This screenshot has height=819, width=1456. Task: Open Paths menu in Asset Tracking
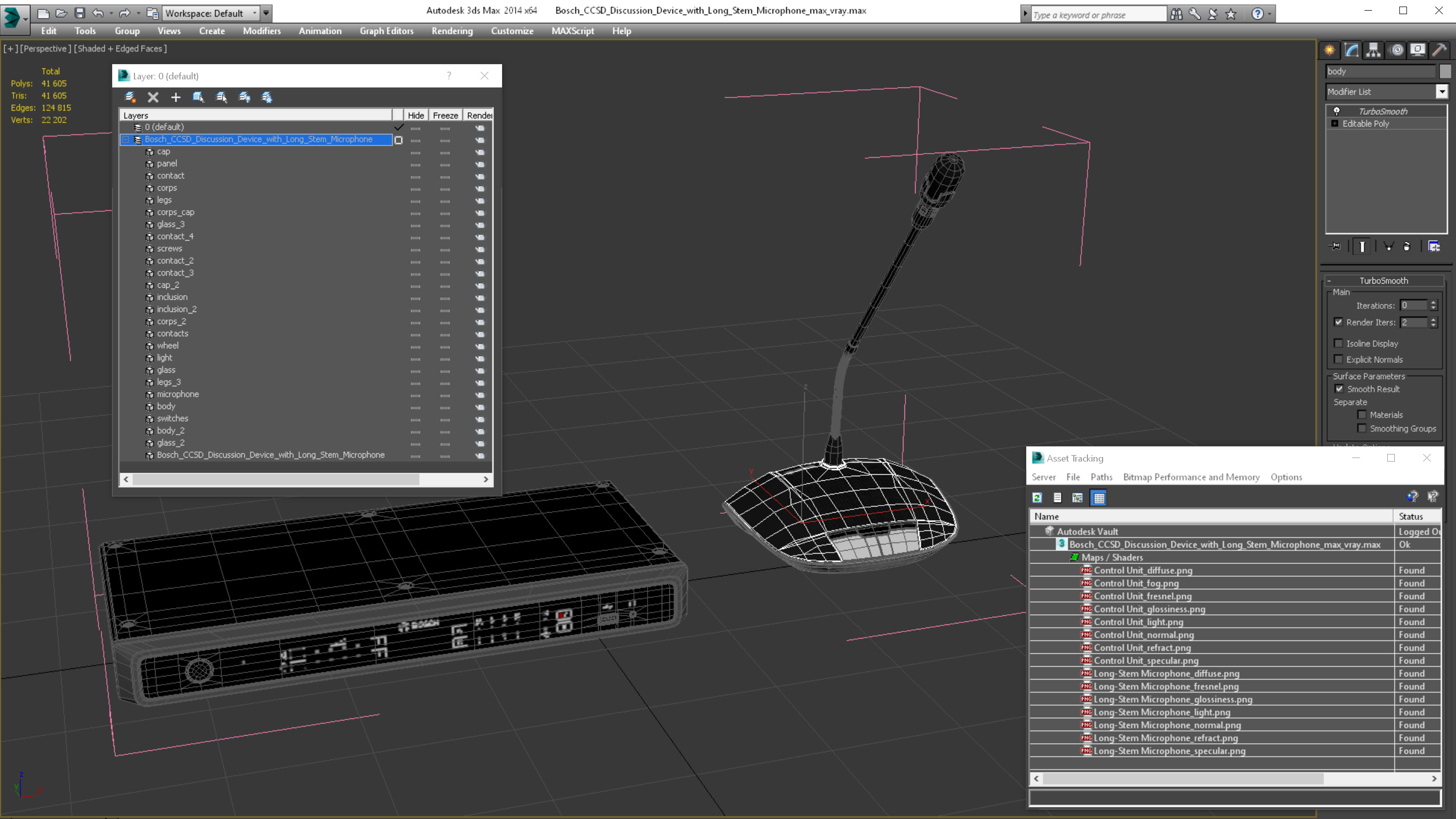(x=1101, y=477)
